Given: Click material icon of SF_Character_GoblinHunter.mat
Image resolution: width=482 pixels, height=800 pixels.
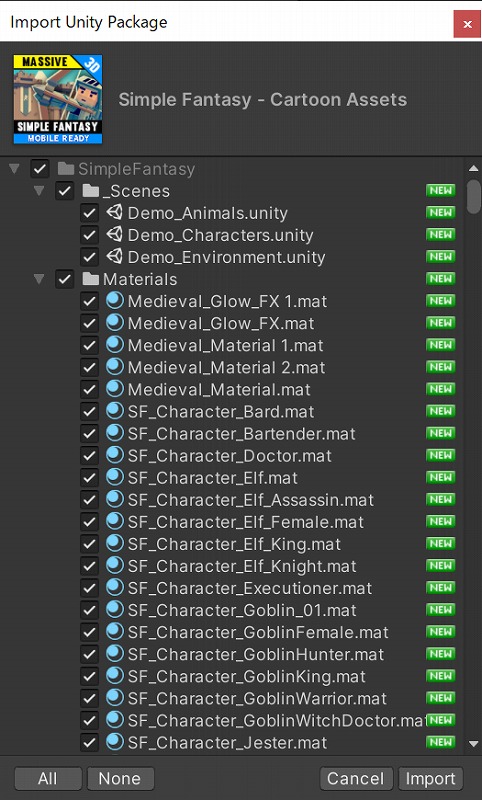Looking at the screenshot, I should point(115,654).
